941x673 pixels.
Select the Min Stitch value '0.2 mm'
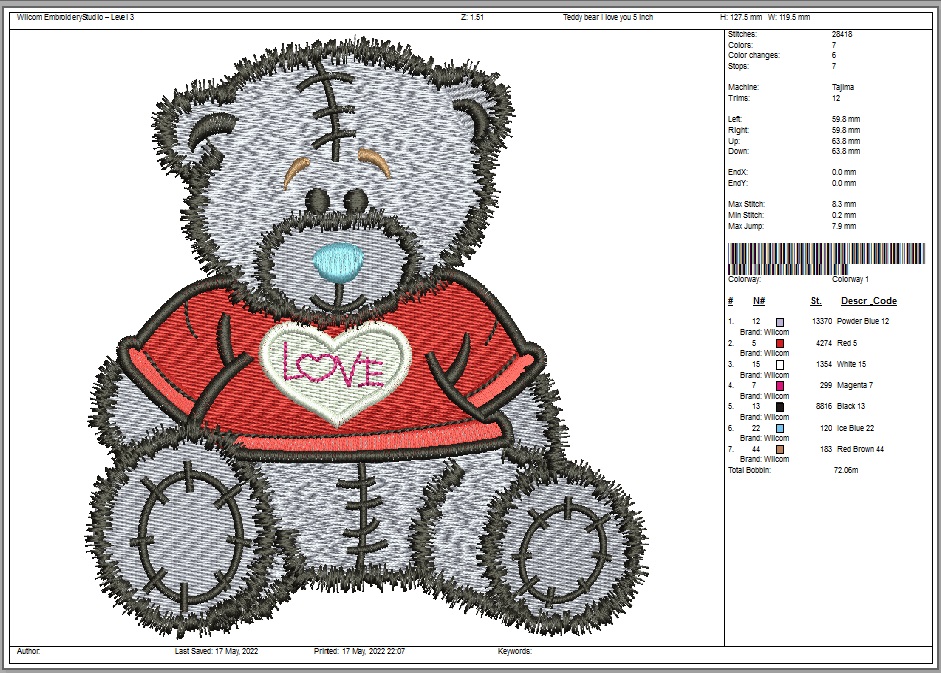[844, 215]
